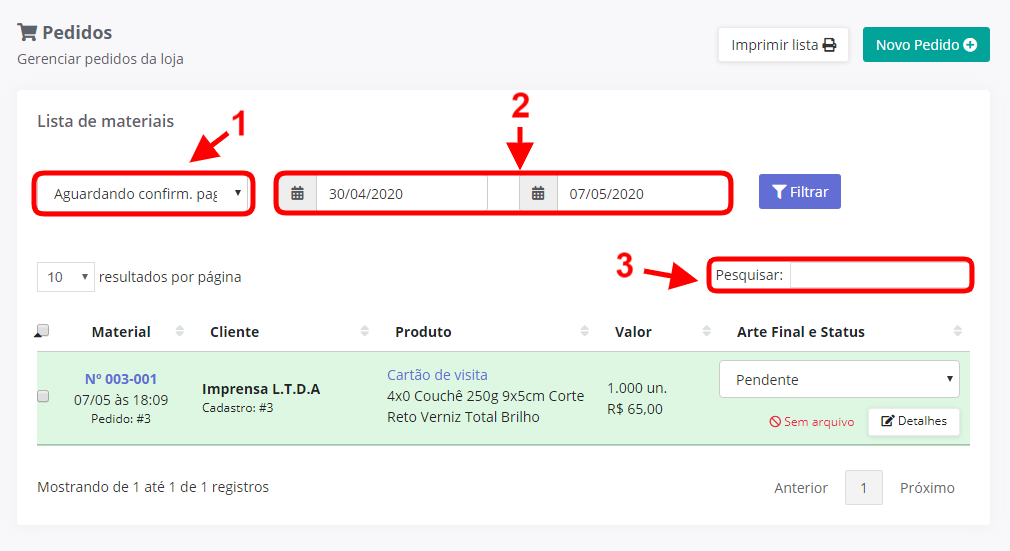The height and width of the screenshot is (551, 1010).
Task: Go to pagination page 1
Action: pos(863,488)
